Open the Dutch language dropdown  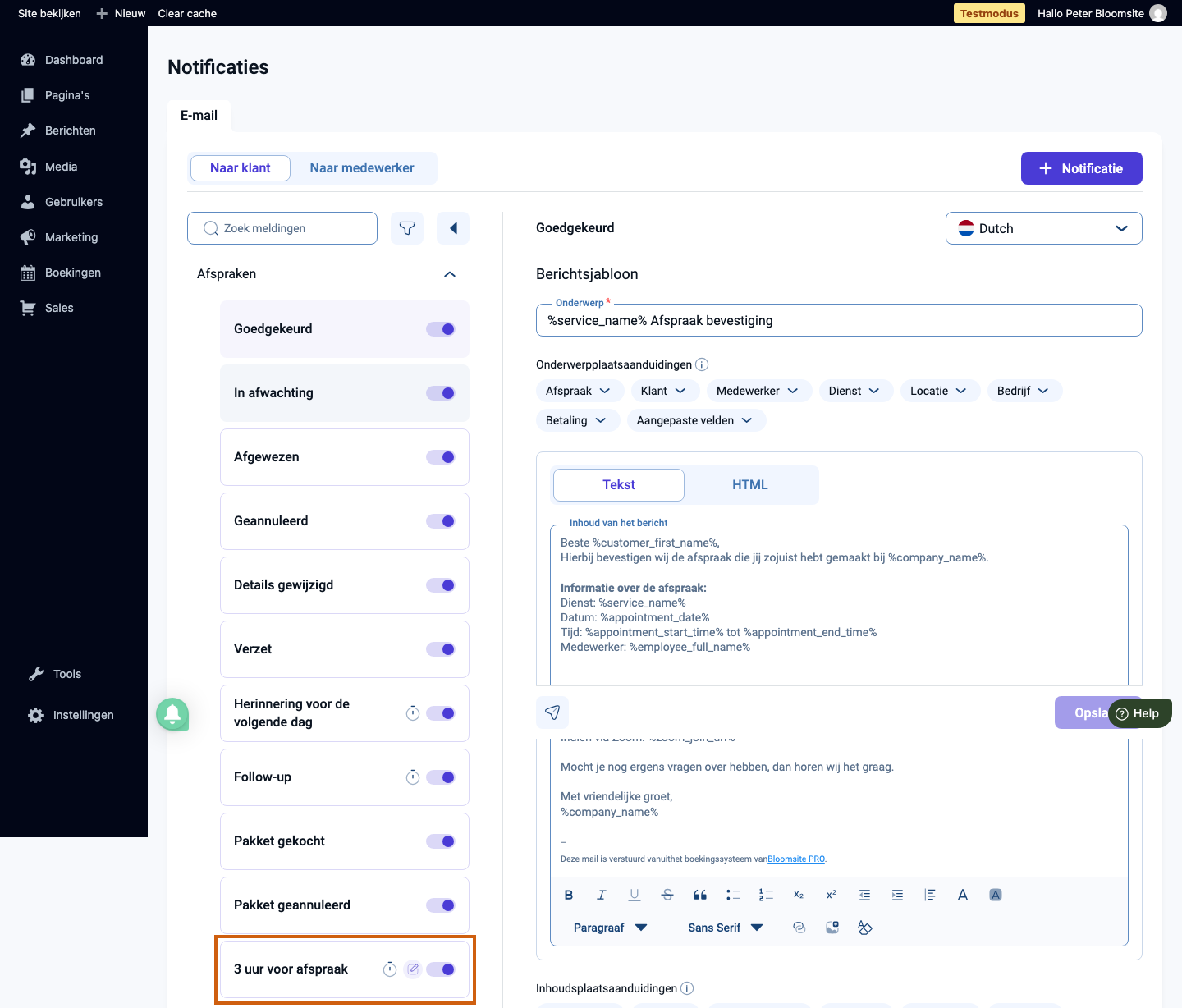(x=1043, y=228)
